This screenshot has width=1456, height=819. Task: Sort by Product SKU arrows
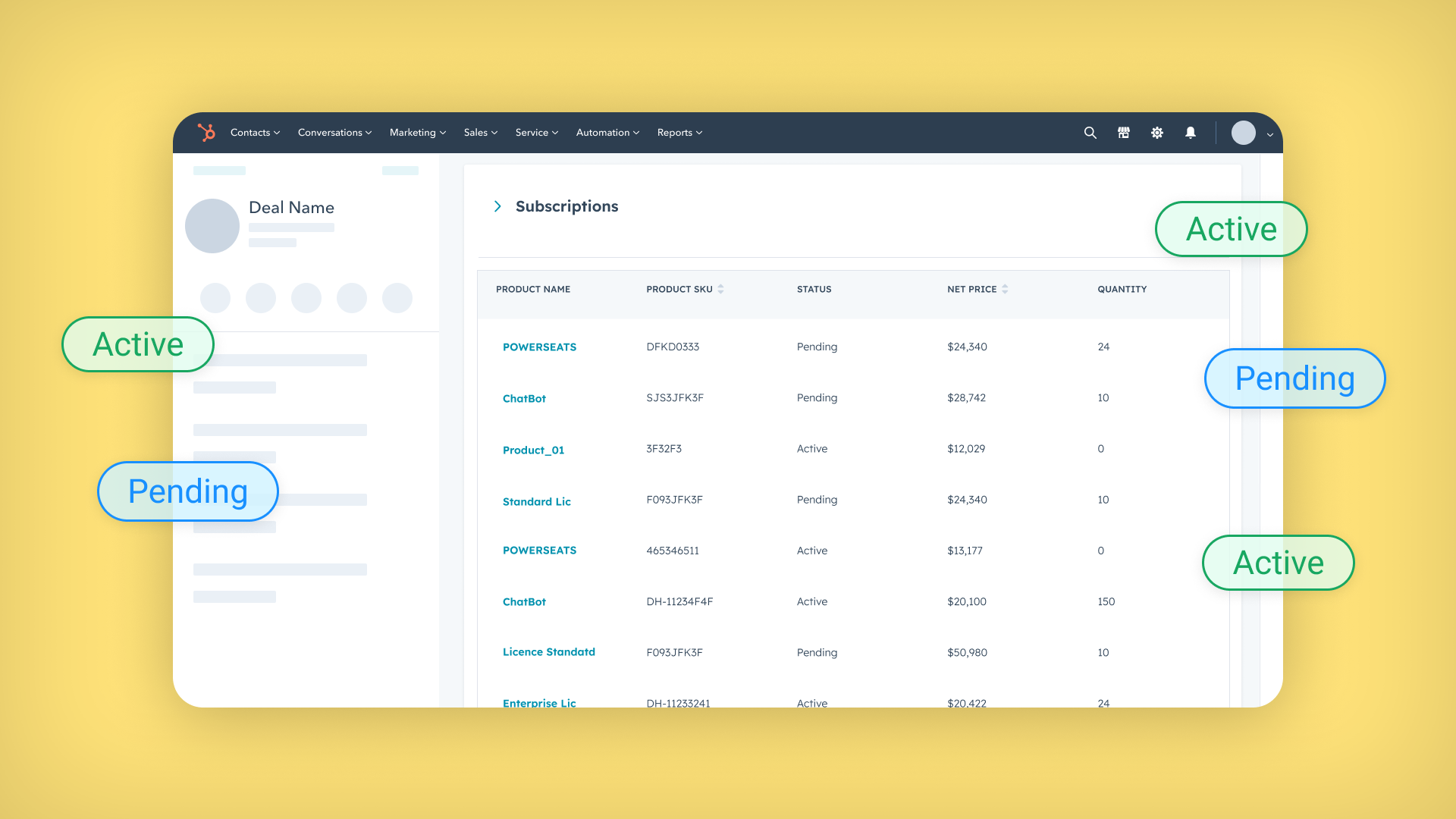(720, 289)
